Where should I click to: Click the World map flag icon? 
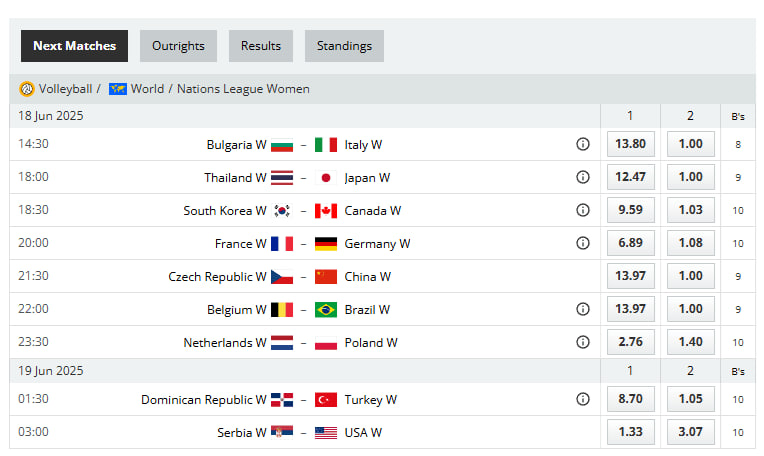(117, 89)
